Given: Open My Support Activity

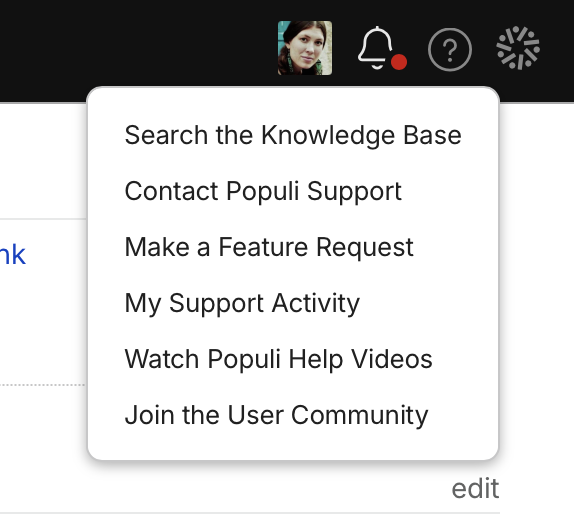Looking at the screenshot, I should [x=242, y=304].
